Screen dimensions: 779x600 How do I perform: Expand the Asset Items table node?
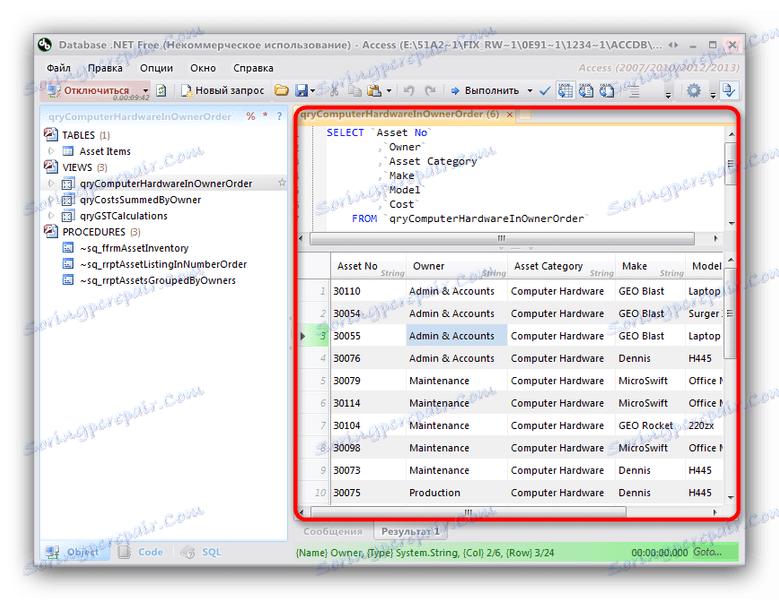pyautogui.click(x=51, y=151)
